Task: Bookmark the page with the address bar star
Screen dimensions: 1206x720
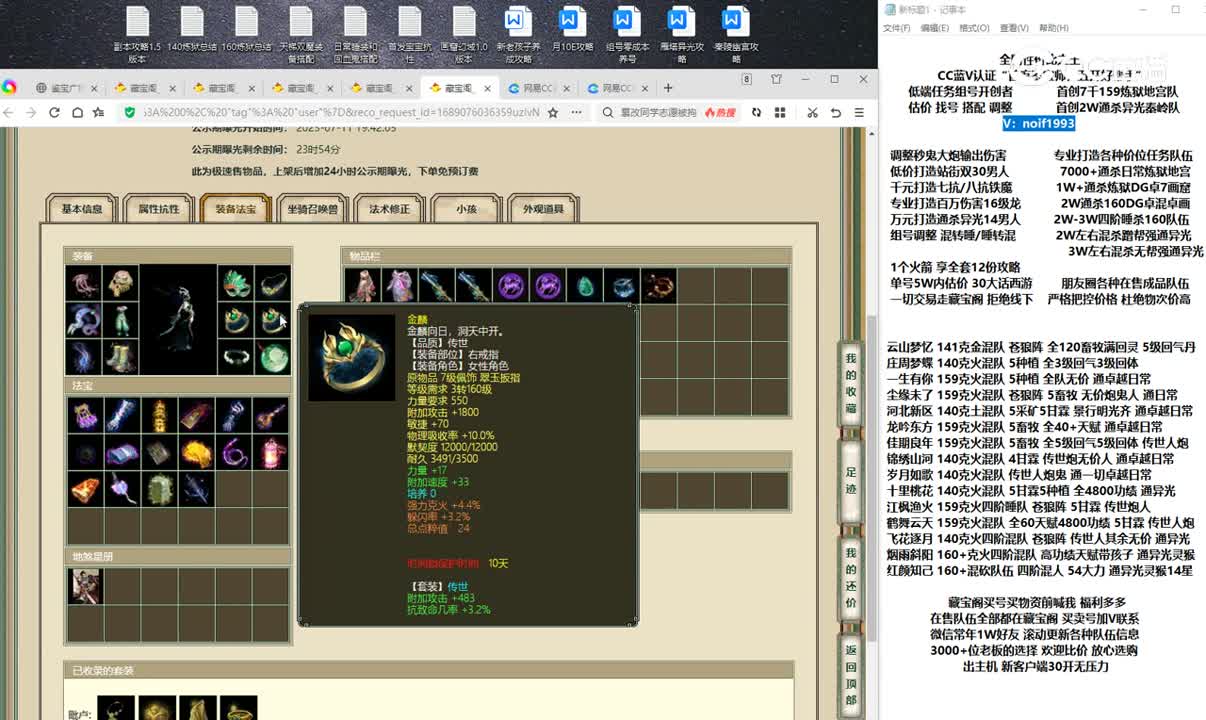Action: click(x=553, y=112)
